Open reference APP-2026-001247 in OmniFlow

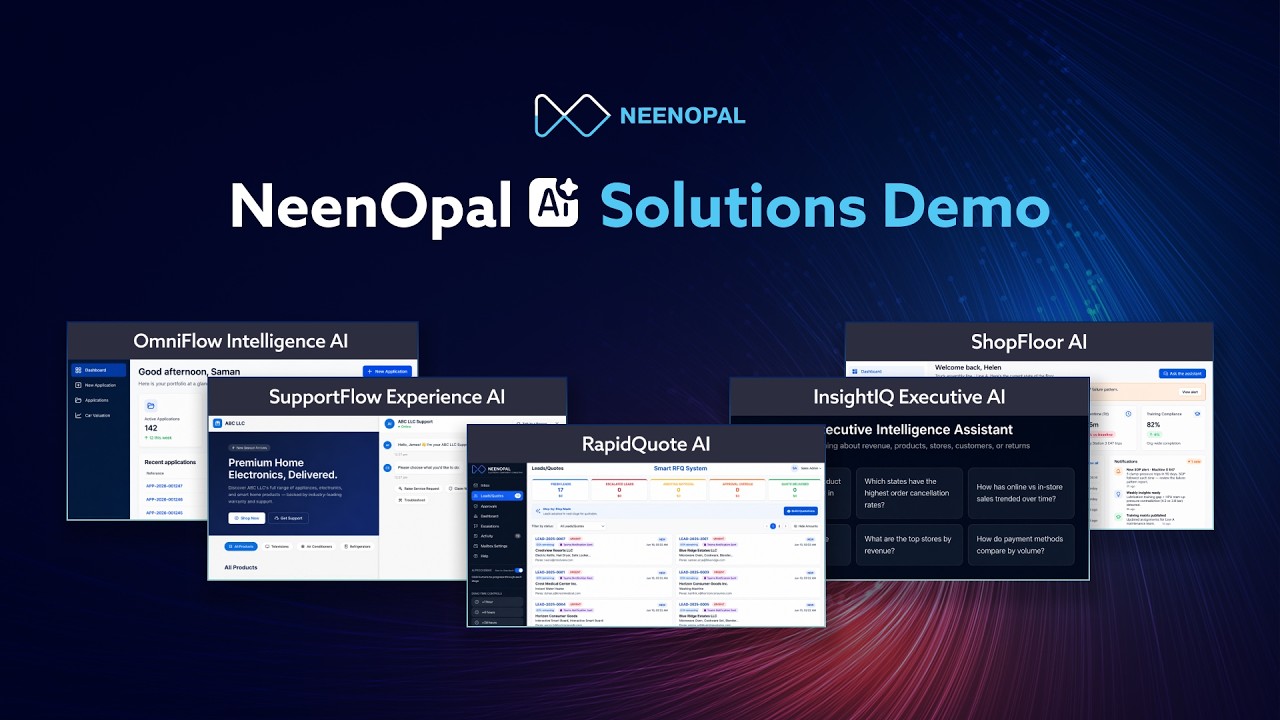click(164, 485)
